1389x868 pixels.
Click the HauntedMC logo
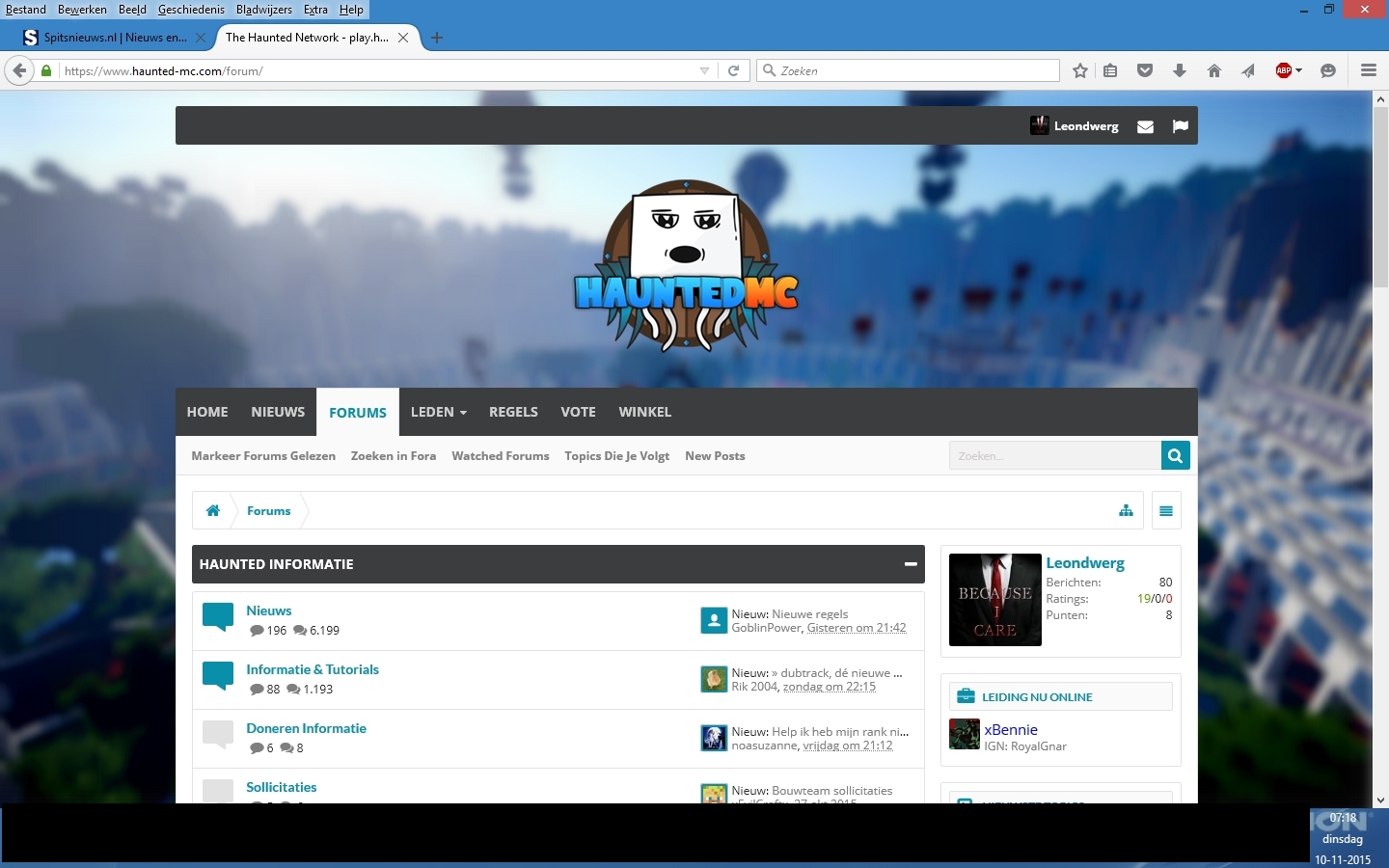[x=686, y=265]
